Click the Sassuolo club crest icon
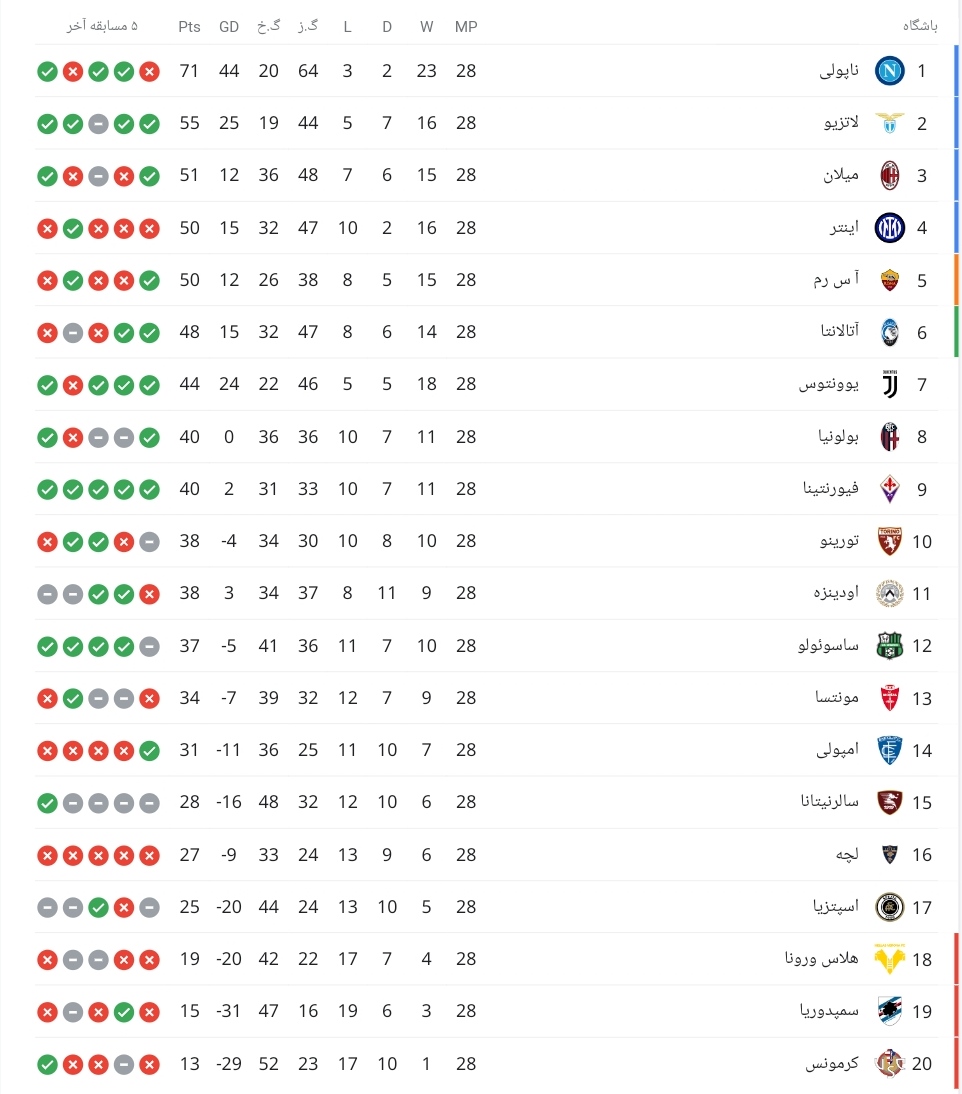 coord(889,645)
